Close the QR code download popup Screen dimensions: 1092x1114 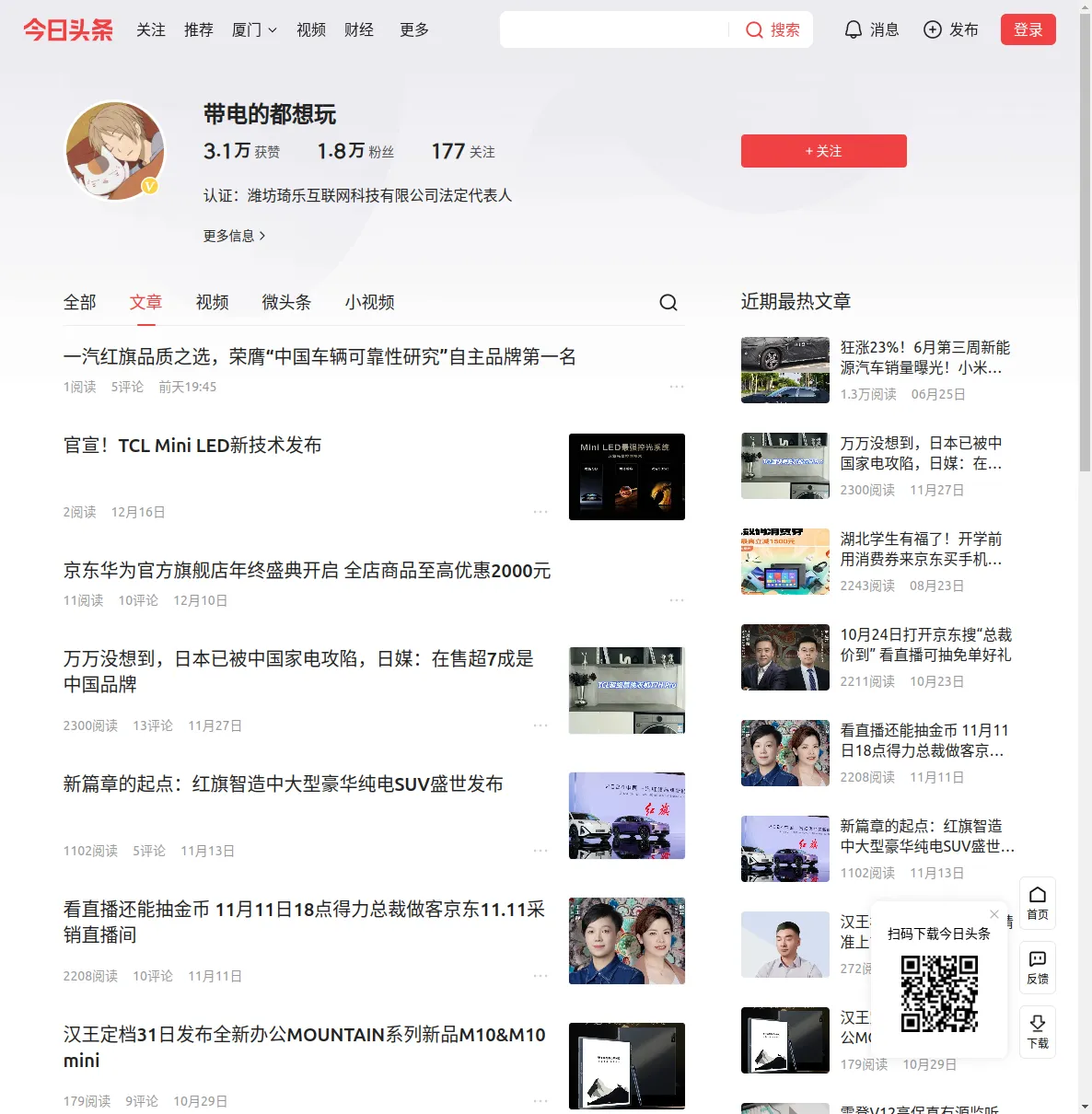(994, 914)
